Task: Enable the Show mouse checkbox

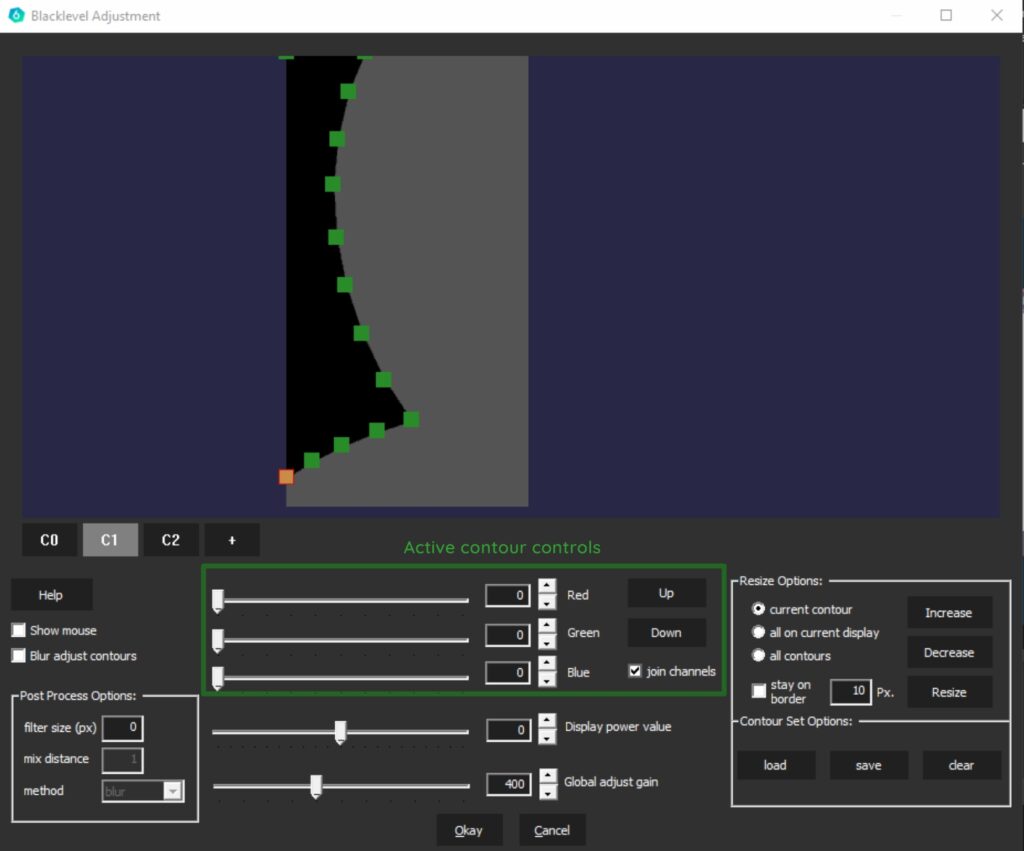Action: 19,631
